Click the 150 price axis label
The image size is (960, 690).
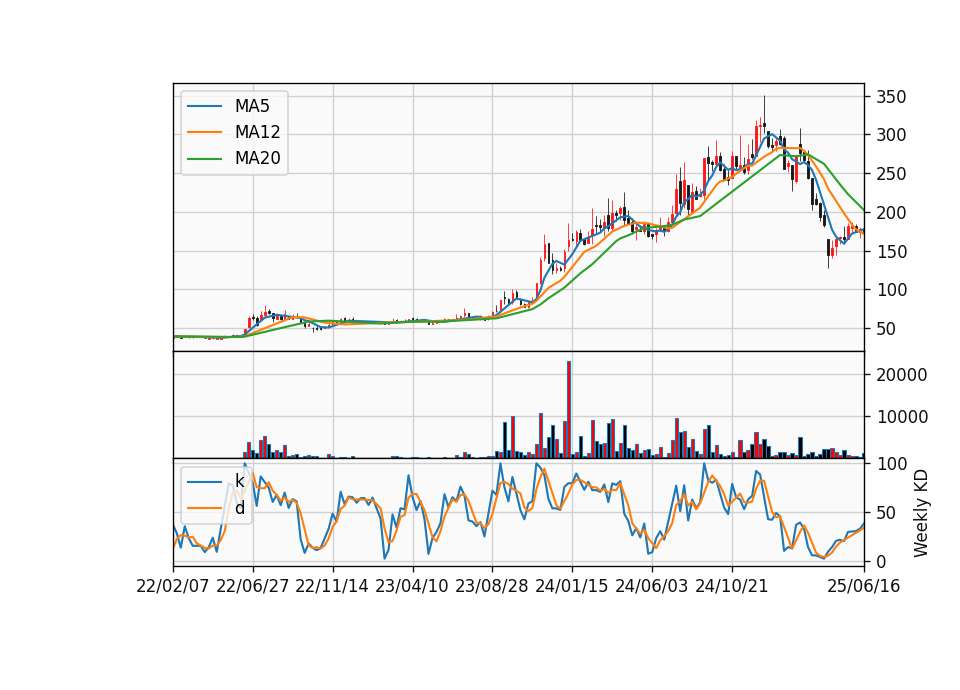click(891, 252)
